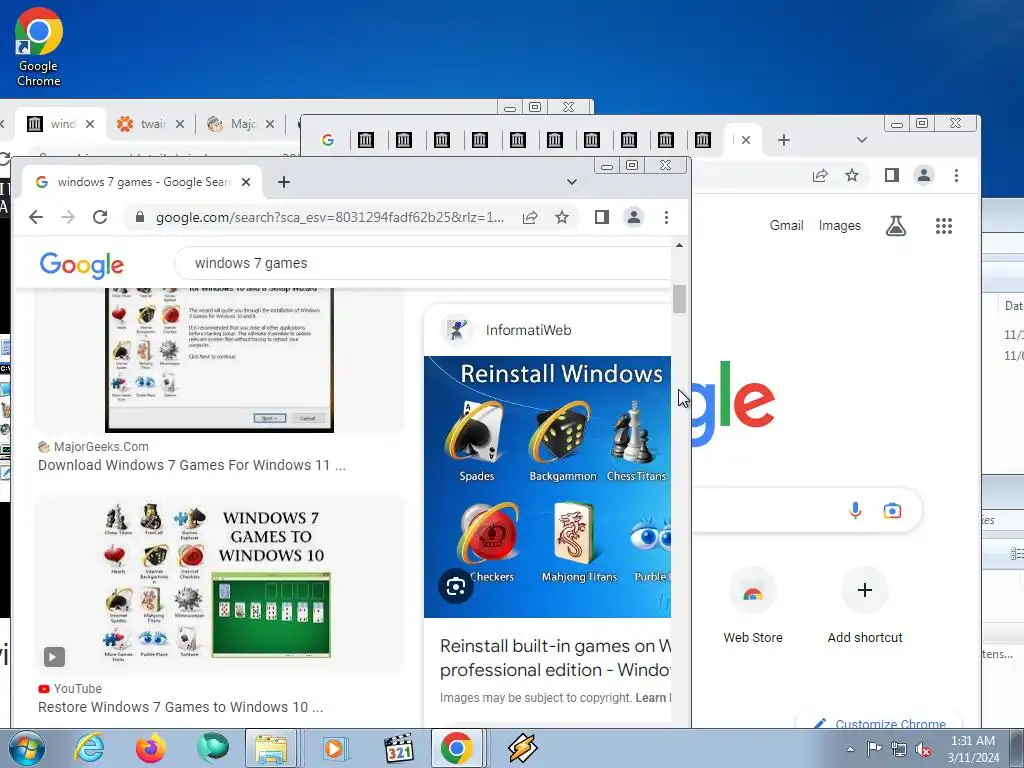Share the page in the middle Chrome window
1024x768 pixels.
click(x=820, y=175)
